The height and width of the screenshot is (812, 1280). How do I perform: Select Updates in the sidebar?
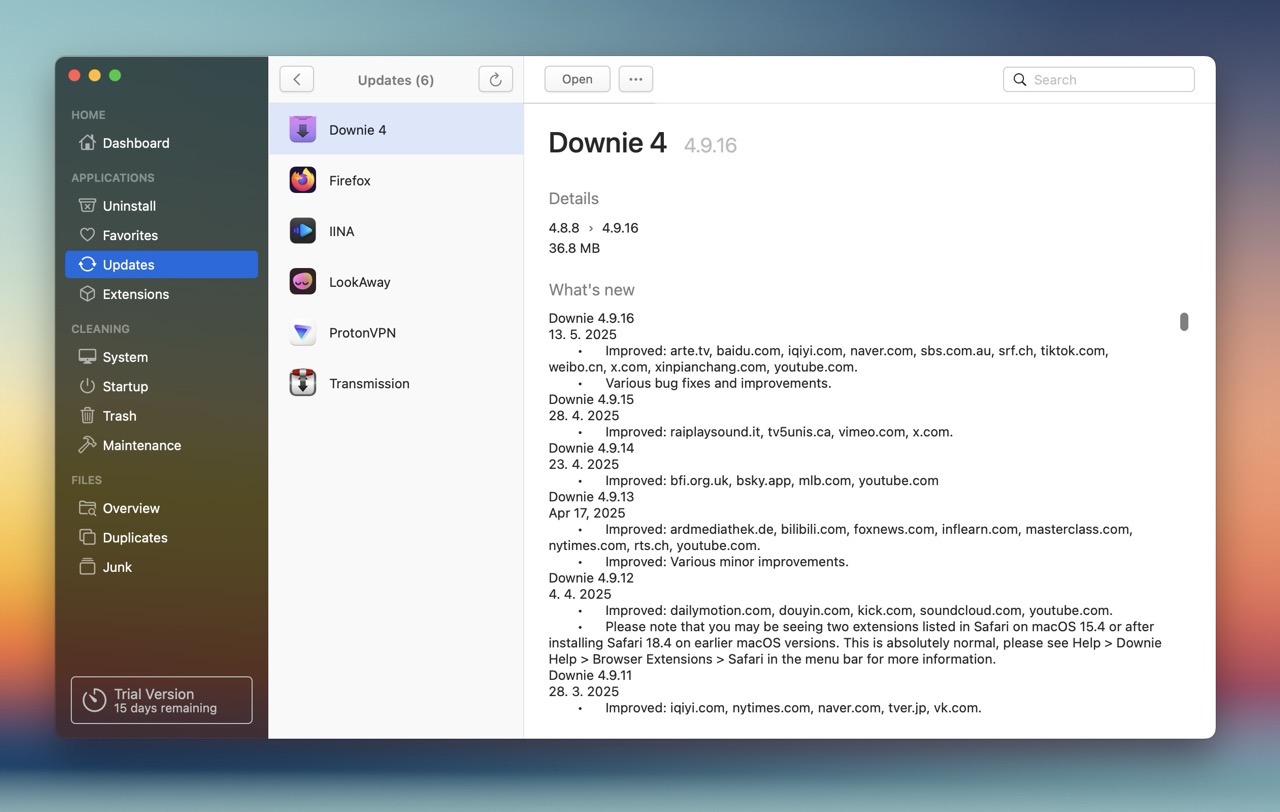(162, 265)
